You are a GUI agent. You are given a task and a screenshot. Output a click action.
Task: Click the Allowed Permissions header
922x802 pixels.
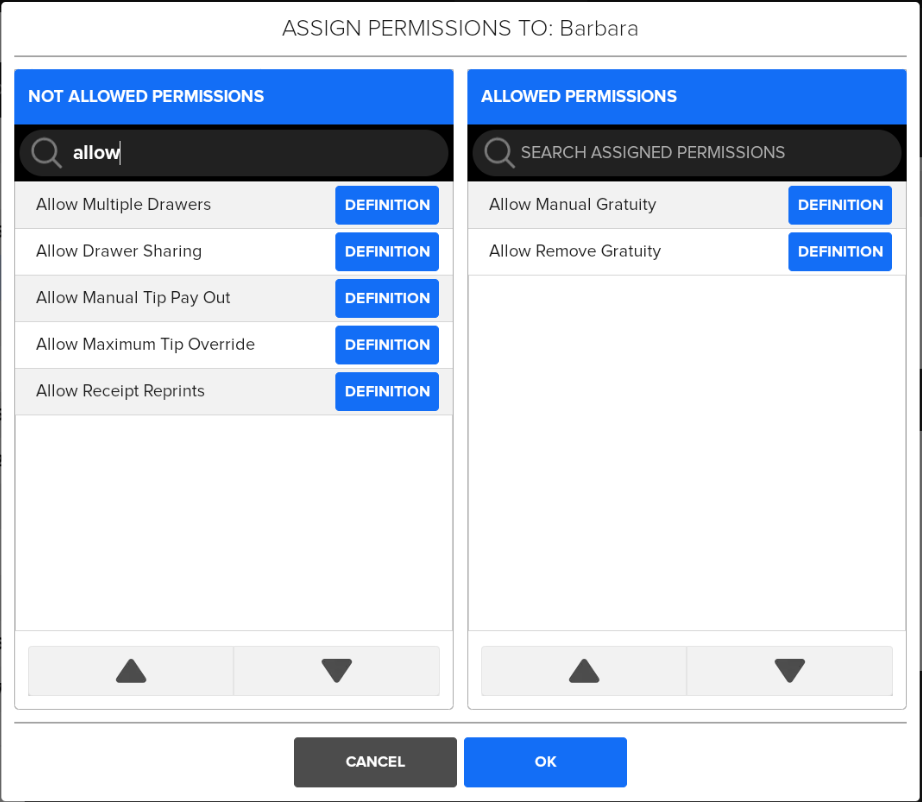click(687, 96)
